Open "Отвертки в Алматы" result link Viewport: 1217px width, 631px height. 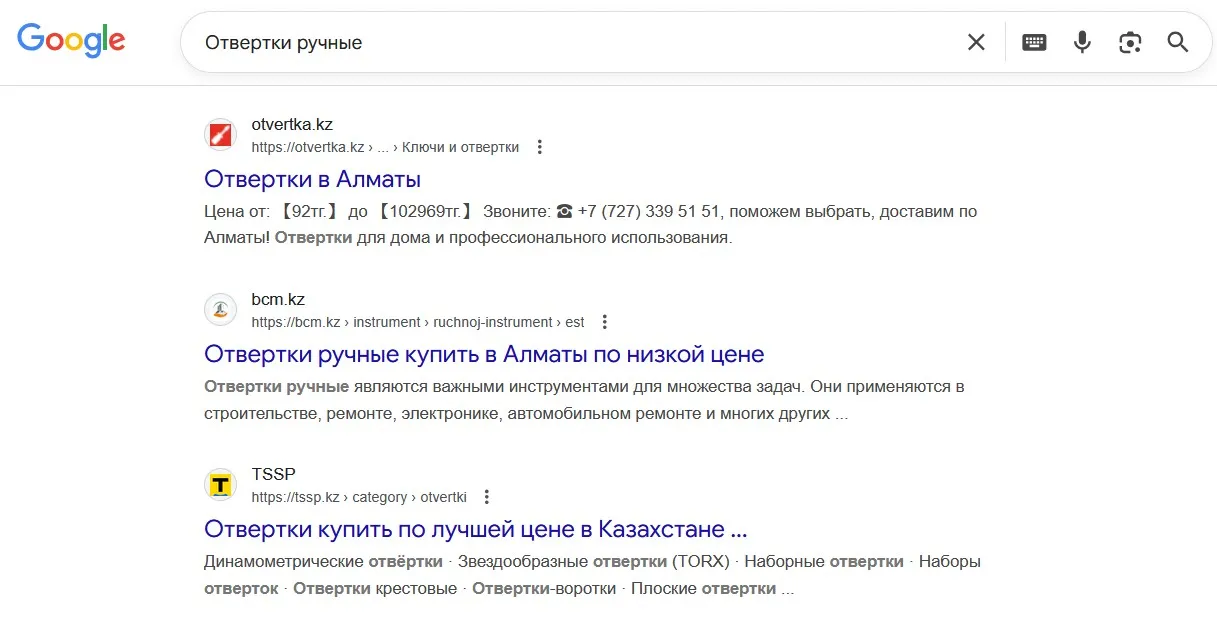pyautogui.click(x=312, y=179)
